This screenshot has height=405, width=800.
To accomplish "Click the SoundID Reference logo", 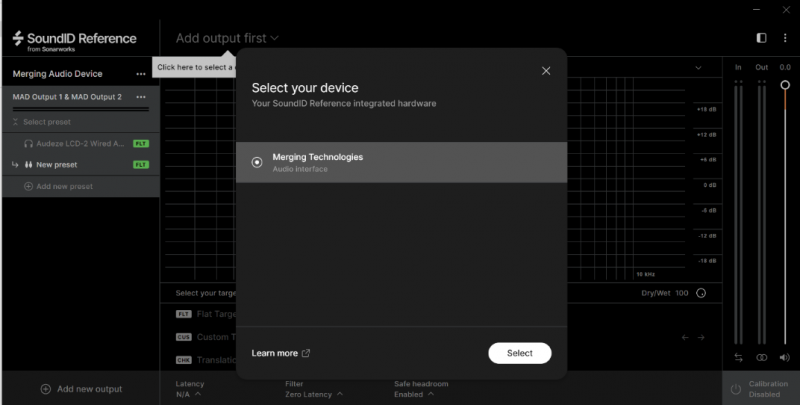I will 74,41.
